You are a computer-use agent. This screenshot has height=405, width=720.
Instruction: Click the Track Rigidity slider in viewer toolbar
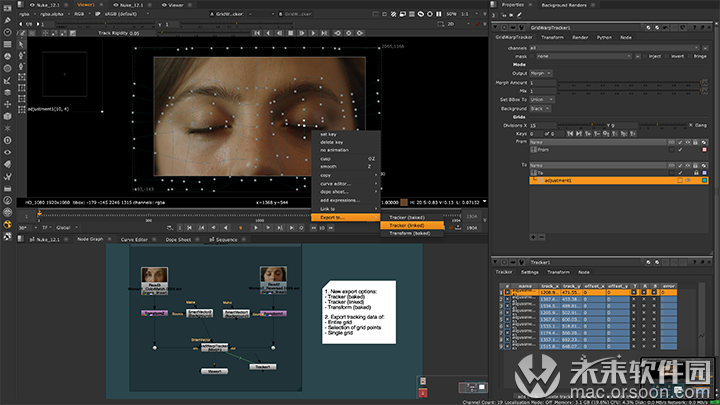(x=202, y=33)
